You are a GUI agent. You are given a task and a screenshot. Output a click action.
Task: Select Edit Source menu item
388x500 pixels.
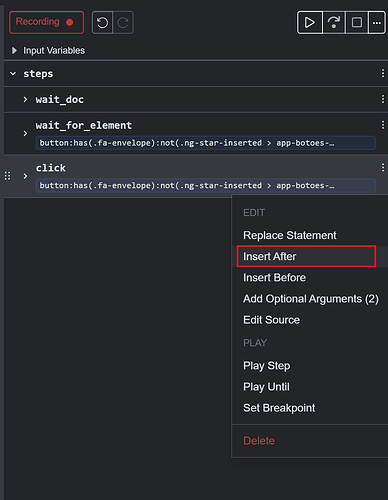(x=271, y=320)
